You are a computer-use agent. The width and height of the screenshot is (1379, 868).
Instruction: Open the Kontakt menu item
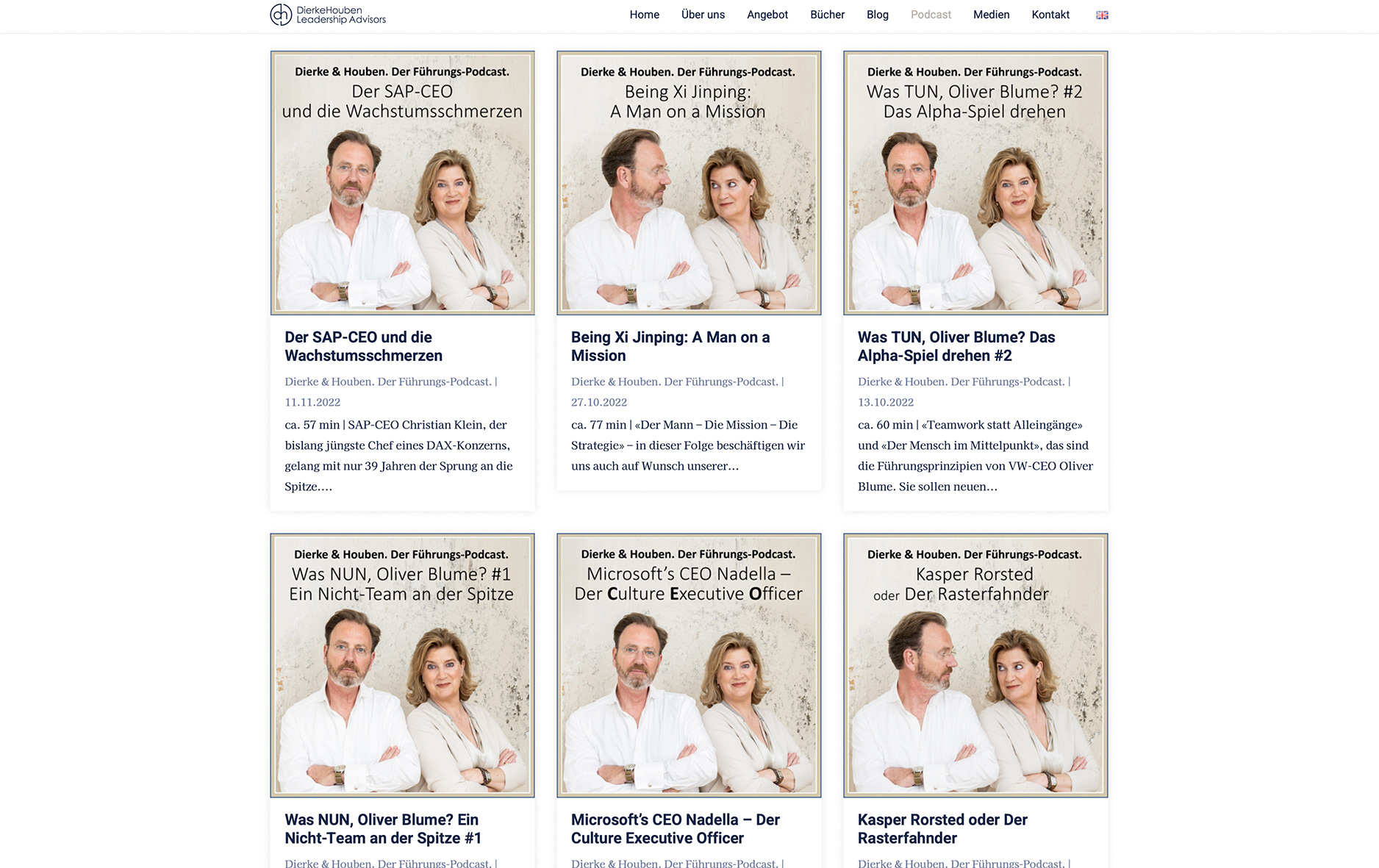pyautogui.click(x=1050, y=15)
